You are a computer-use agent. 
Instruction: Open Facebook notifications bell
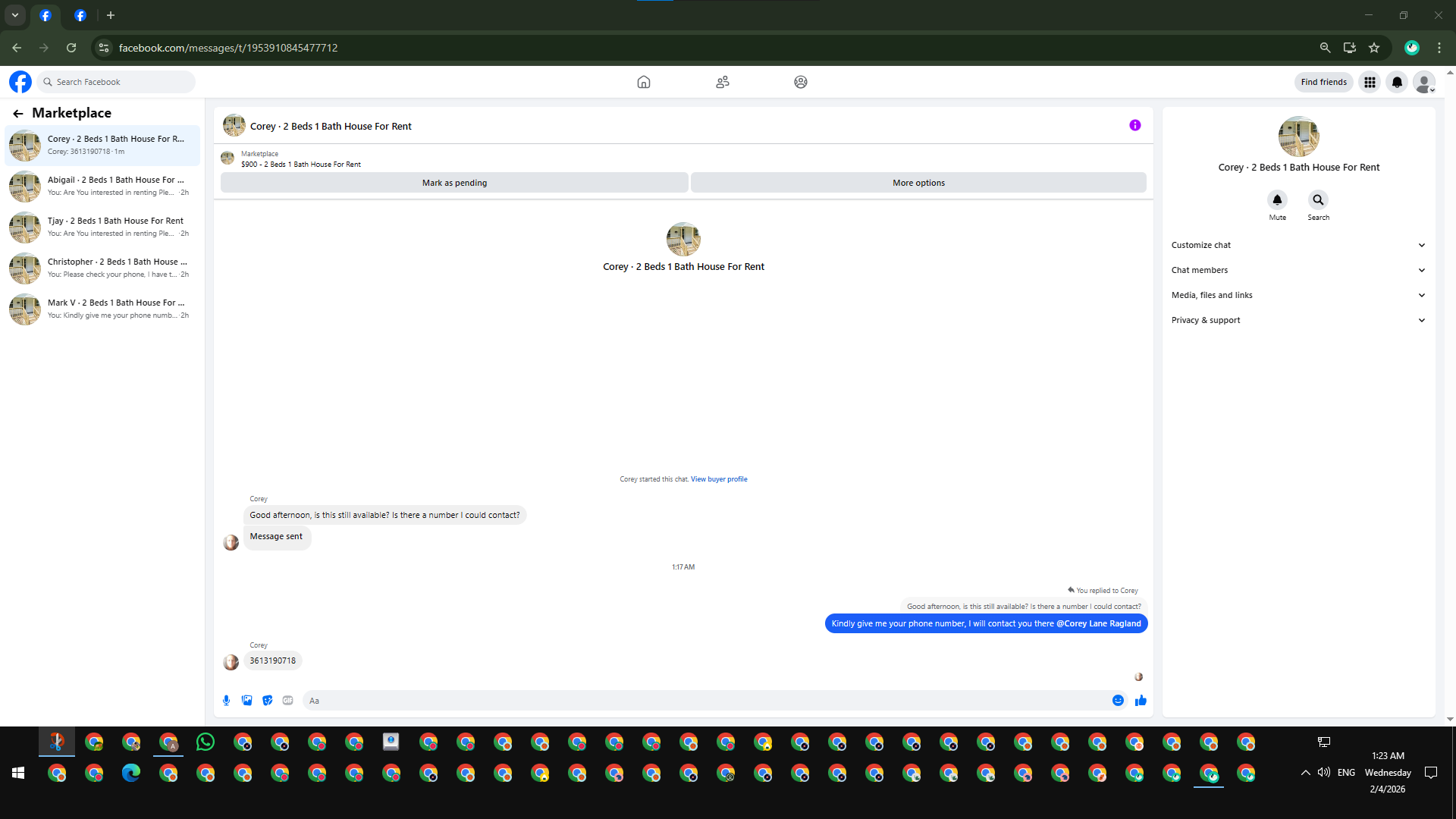click(1397, 82)
